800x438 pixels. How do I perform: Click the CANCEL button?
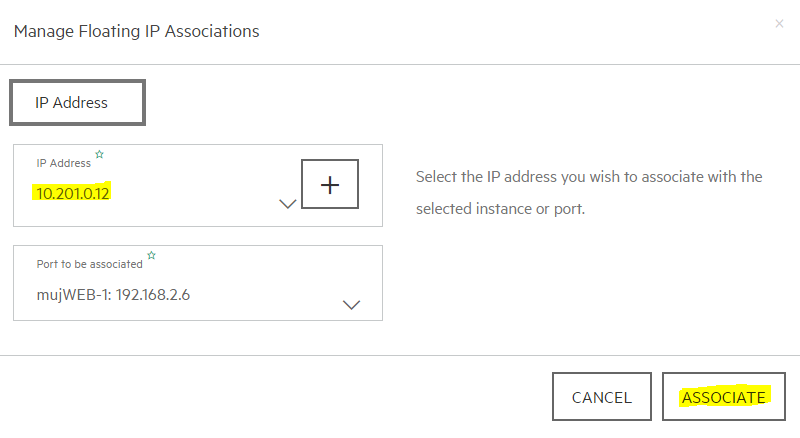coord(602,397)
